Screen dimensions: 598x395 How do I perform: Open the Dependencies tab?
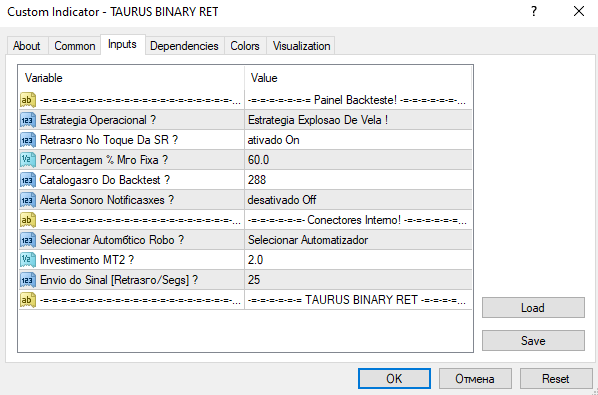184,46
